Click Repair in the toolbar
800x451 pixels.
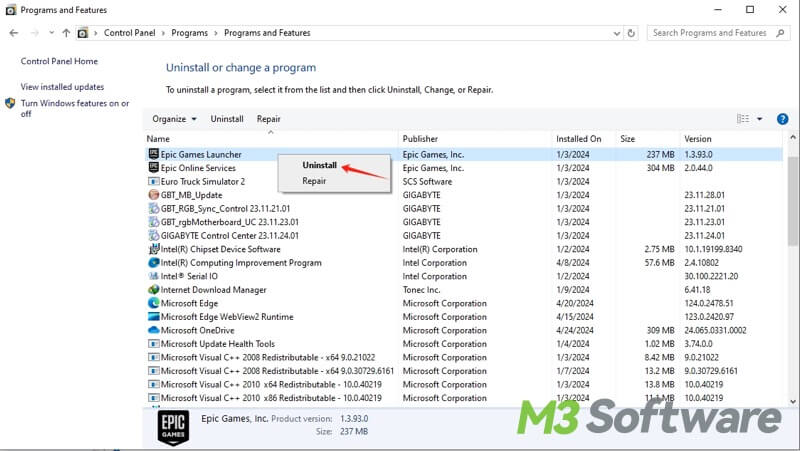coord(268,119)
